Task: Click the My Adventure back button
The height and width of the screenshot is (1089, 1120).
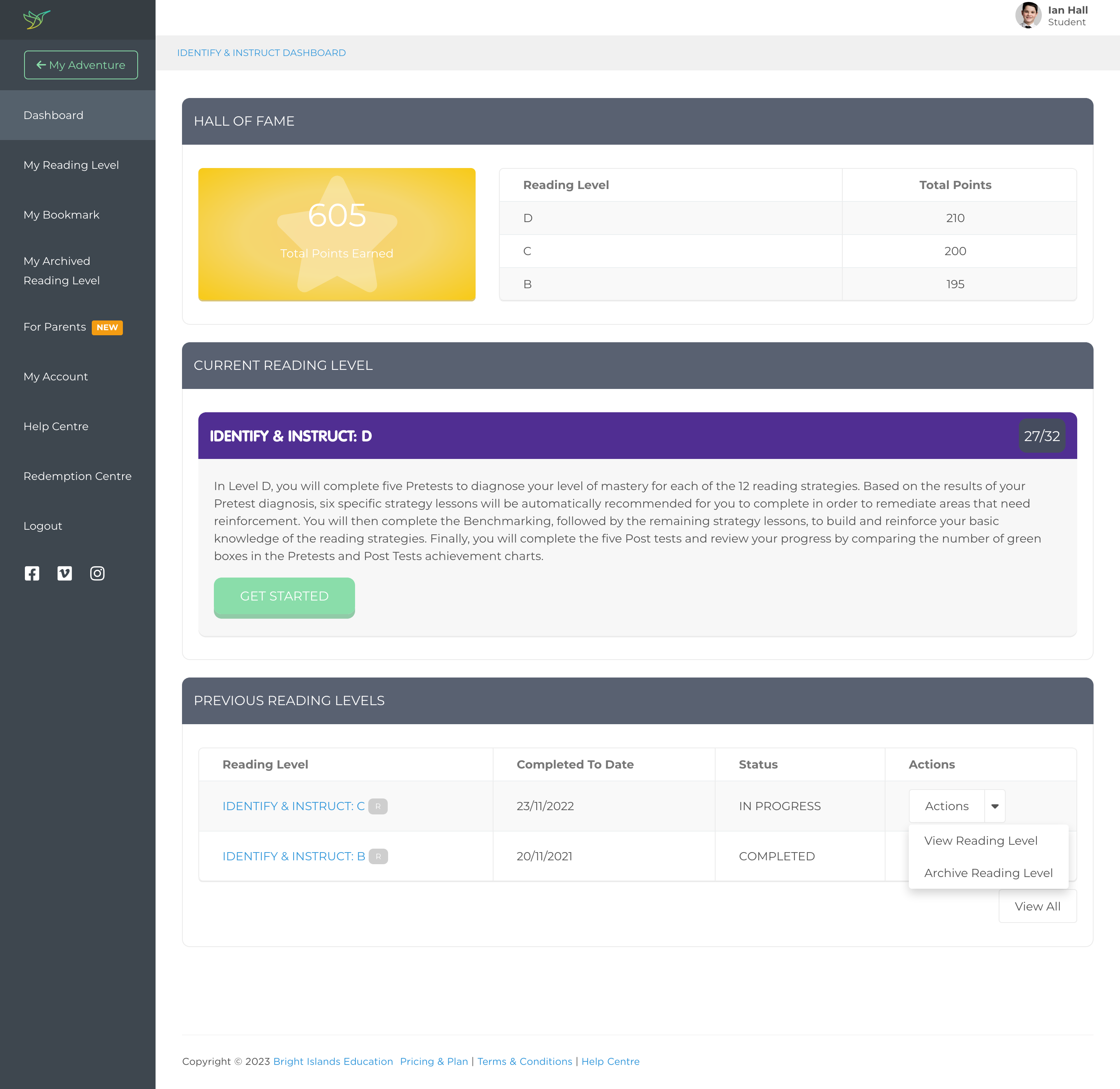Action: (x=80, y=65)
